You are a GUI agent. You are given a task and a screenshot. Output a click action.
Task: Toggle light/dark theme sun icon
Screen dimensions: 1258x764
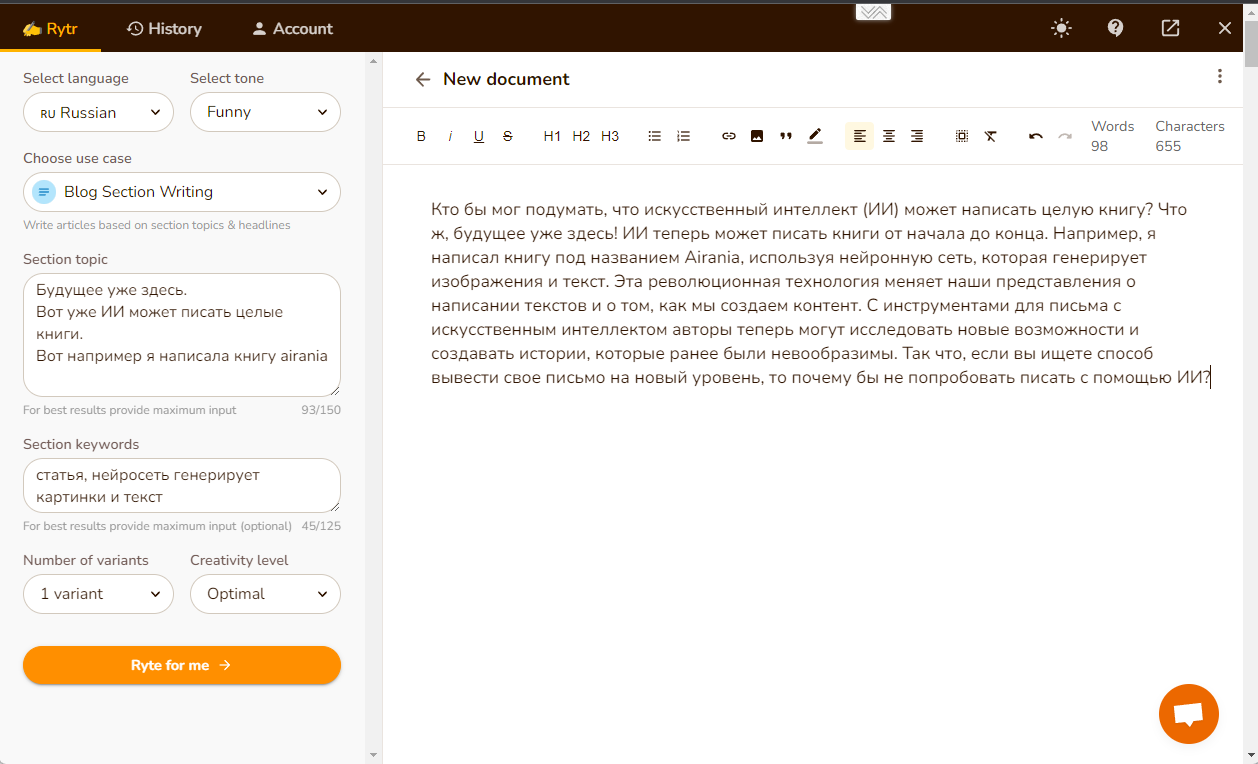pos(1062,28)
